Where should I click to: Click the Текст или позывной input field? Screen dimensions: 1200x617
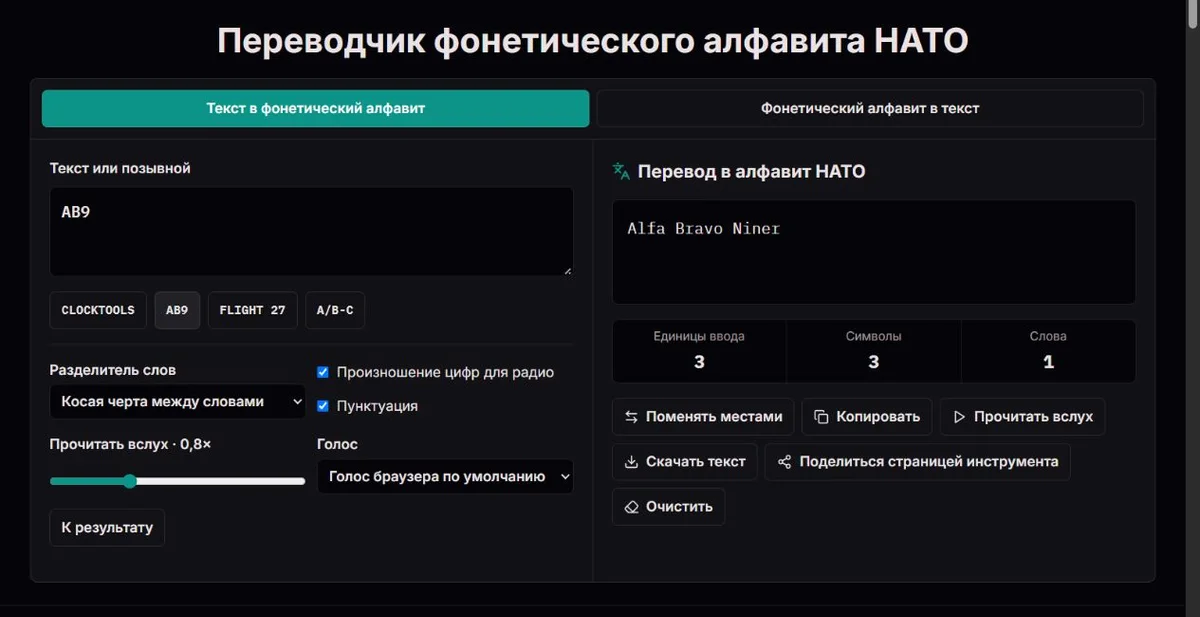pos(312,232)
